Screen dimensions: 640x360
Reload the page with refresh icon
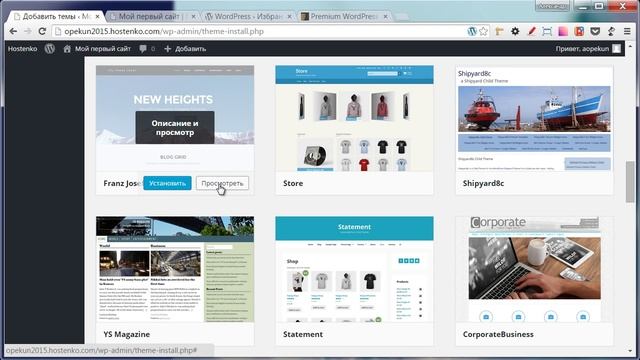[42, 31]
